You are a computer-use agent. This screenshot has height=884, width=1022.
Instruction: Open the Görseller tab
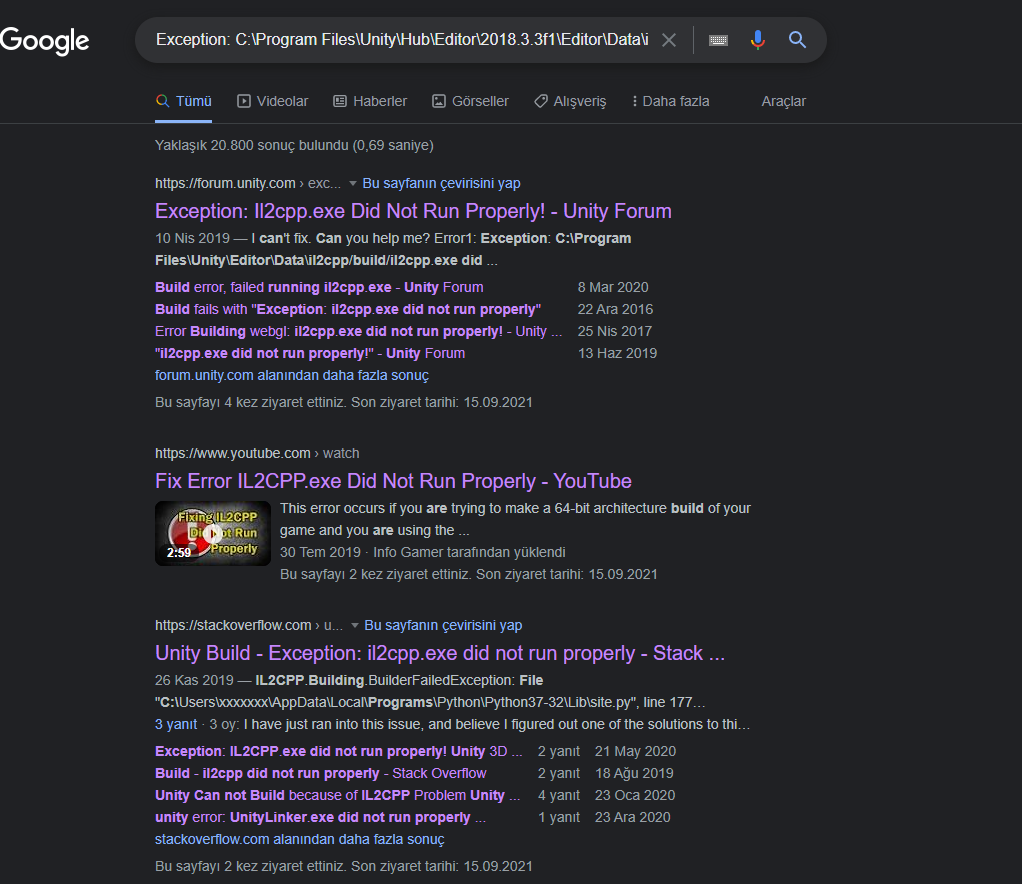pyautogui.click(x=471, y=101)
